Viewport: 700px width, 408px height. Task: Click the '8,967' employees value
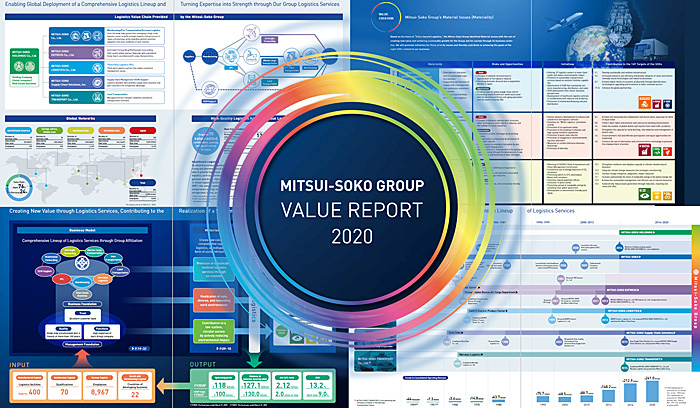tap(100, 392)
